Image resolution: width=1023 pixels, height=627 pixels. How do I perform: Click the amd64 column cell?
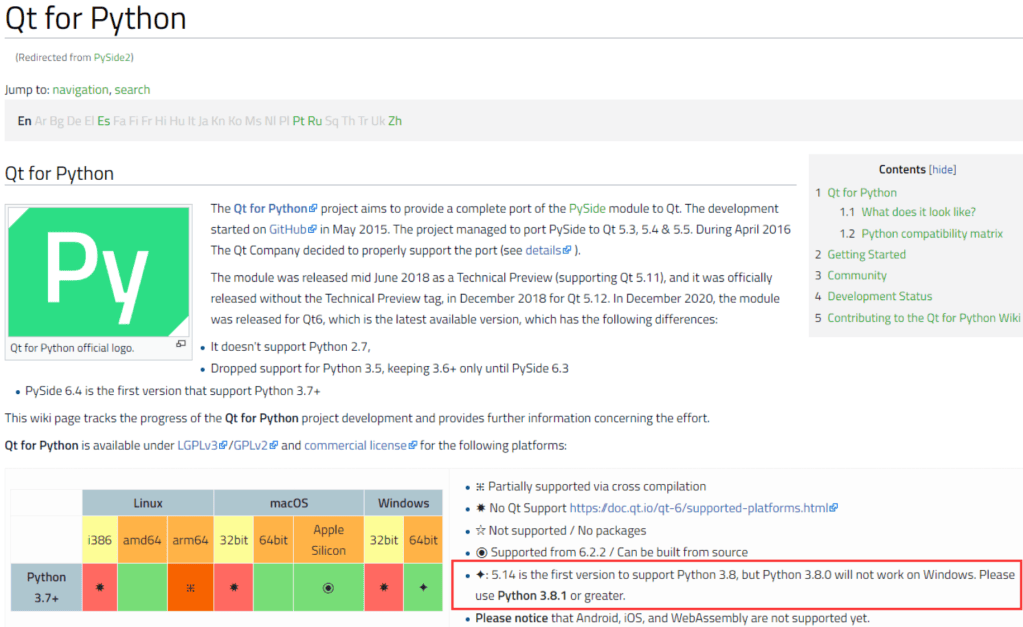coord(142,540)
